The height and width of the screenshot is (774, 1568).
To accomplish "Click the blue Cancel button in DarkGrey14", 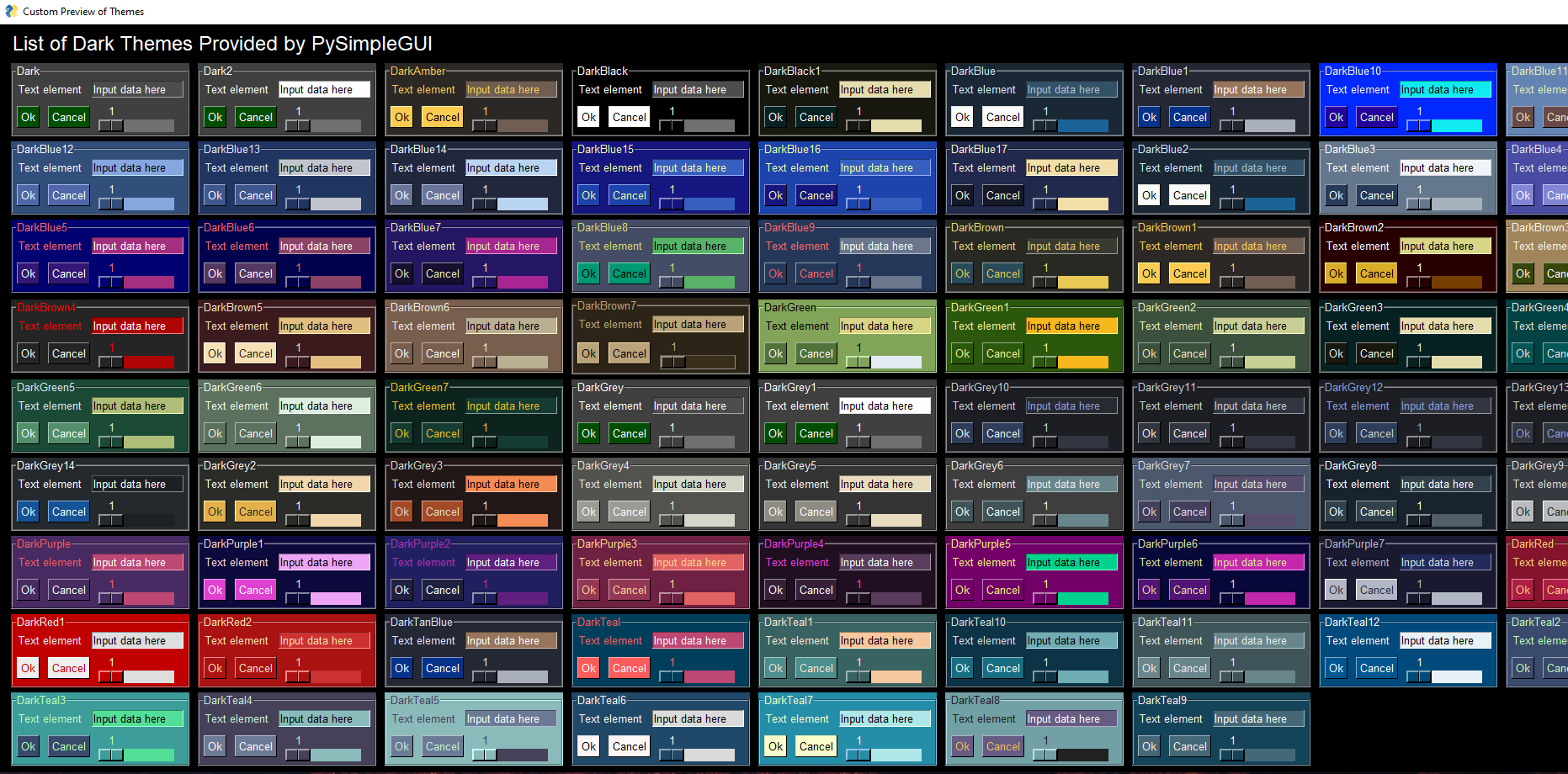I will point(68,512).
